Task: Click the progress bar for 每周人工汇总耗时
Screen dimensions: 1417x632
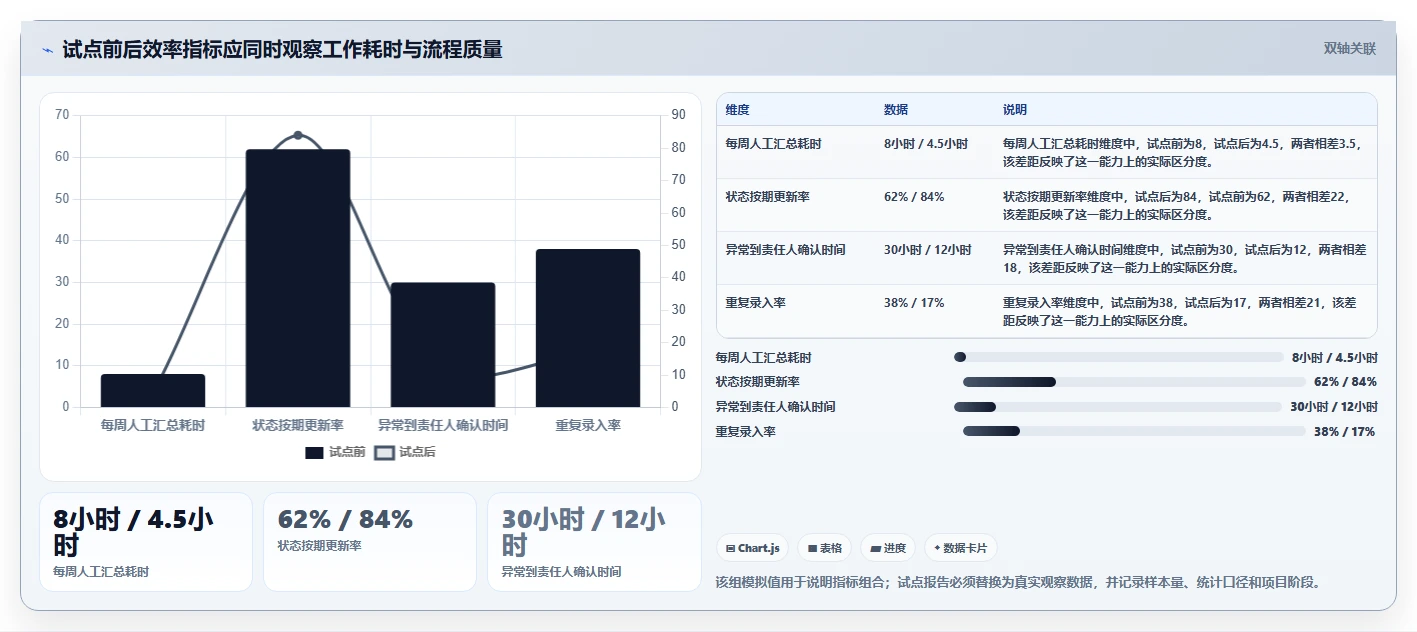Action: 1119,357
